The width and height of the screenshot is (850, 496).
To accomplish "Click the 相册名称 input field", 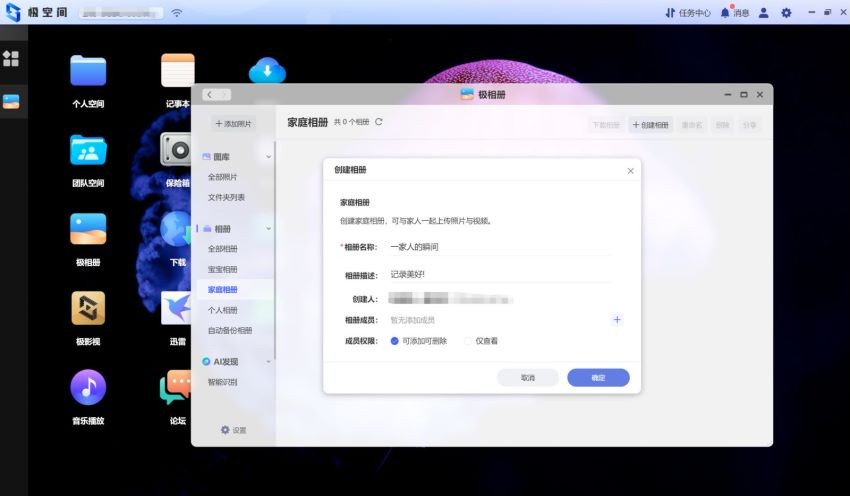I will point(500,247).
